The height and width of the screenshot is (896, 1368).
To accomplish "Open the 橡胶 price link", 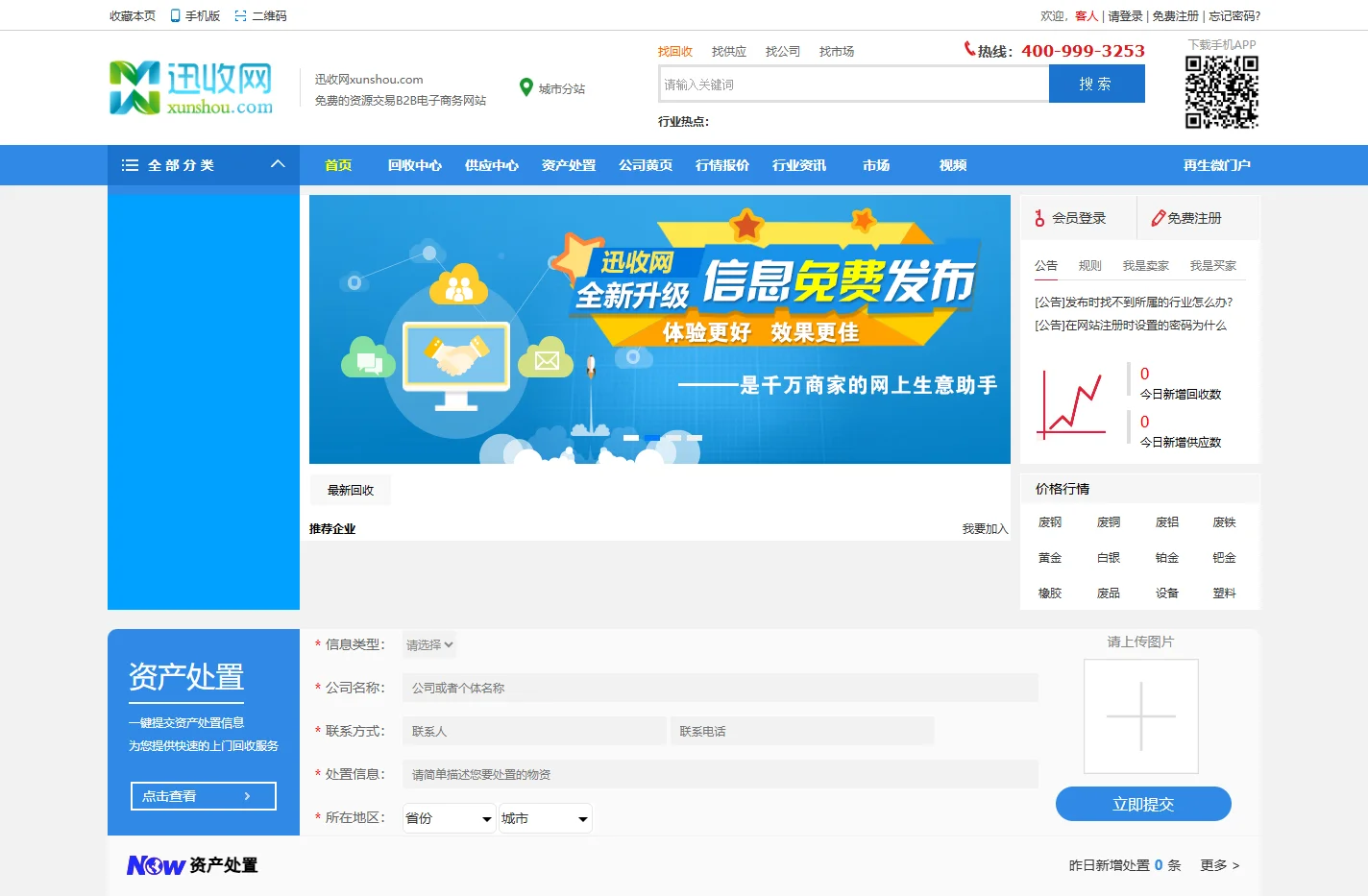I will coord(1050,593).
